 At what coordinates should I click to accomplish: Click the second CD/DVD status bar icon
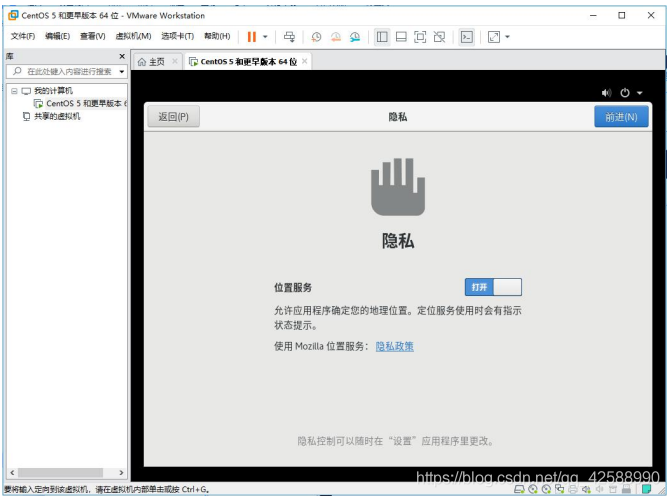pyautogui.click(x=546, y=489)
